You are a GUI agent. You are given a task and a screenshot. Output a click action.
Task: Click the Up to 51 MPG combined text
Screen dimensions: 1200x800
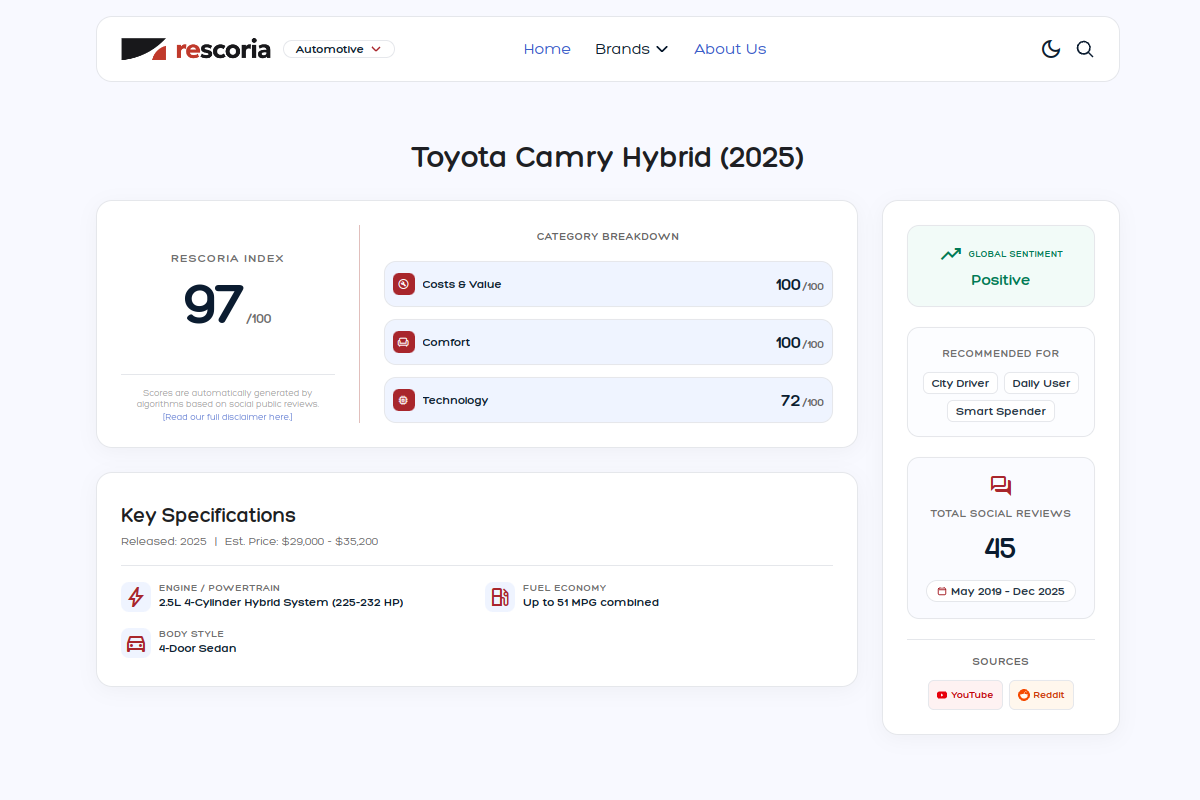(591, 603)
